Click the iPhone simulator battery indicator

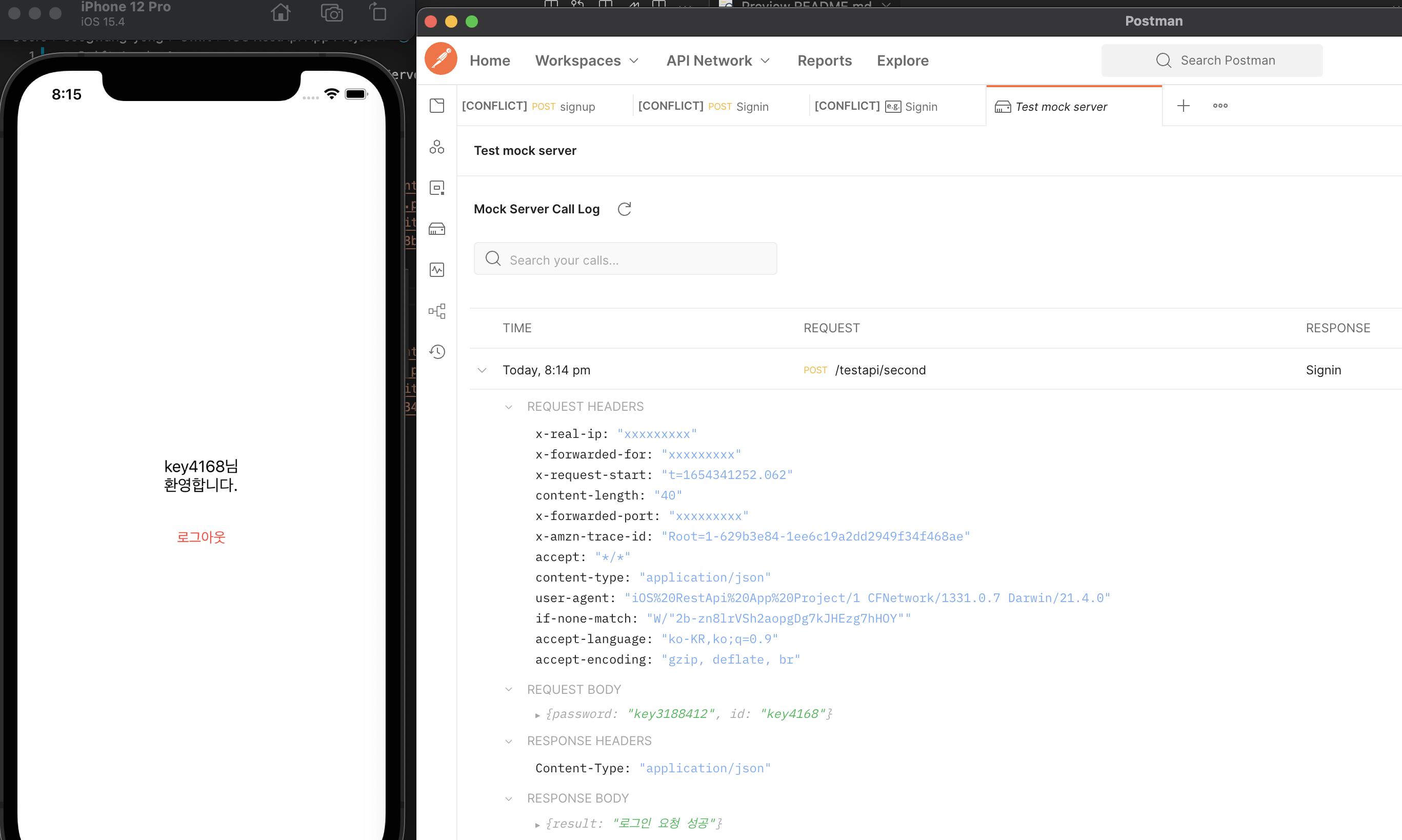[356, 94]
